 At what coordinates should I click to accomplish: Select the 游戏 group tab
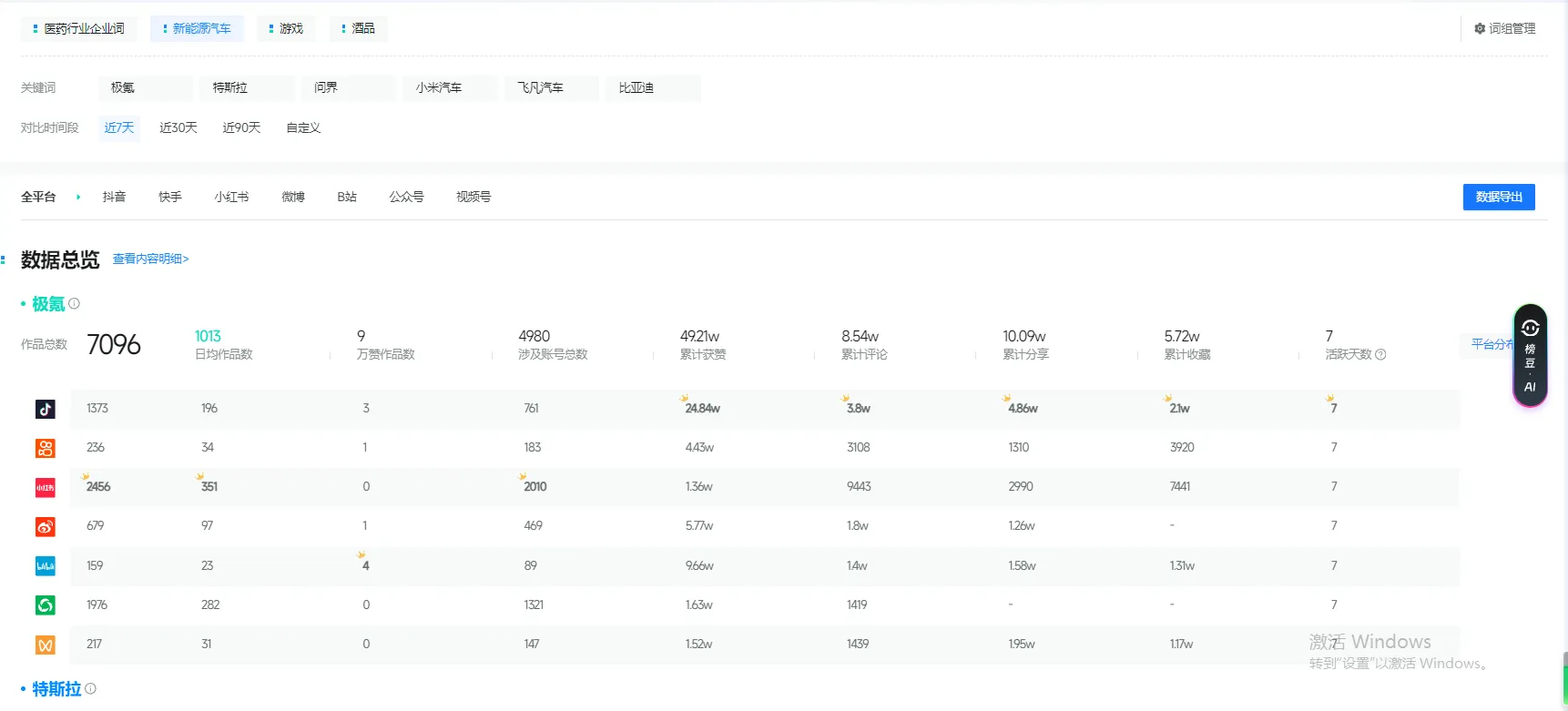click(286, 29)
